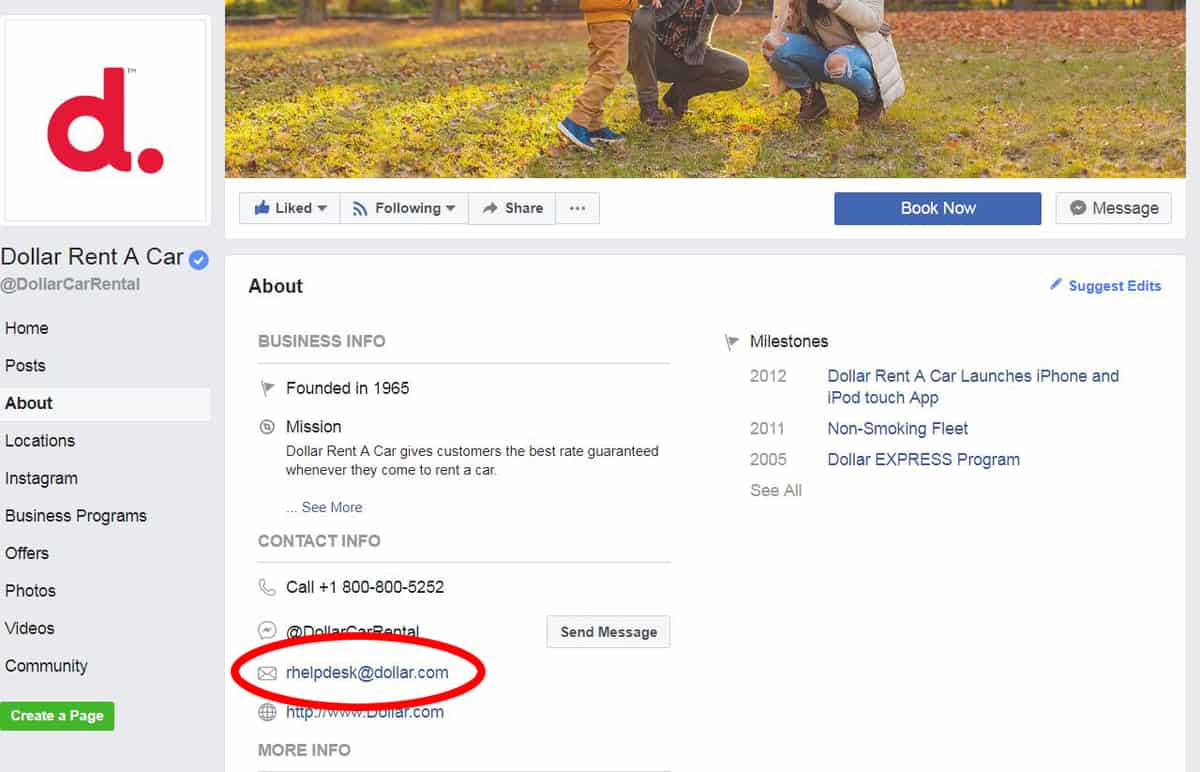This screenshot has height=772, width=1200.
Task: Click the pencil icon beside Suggest Edits
Action: [x=1056, y=285]
